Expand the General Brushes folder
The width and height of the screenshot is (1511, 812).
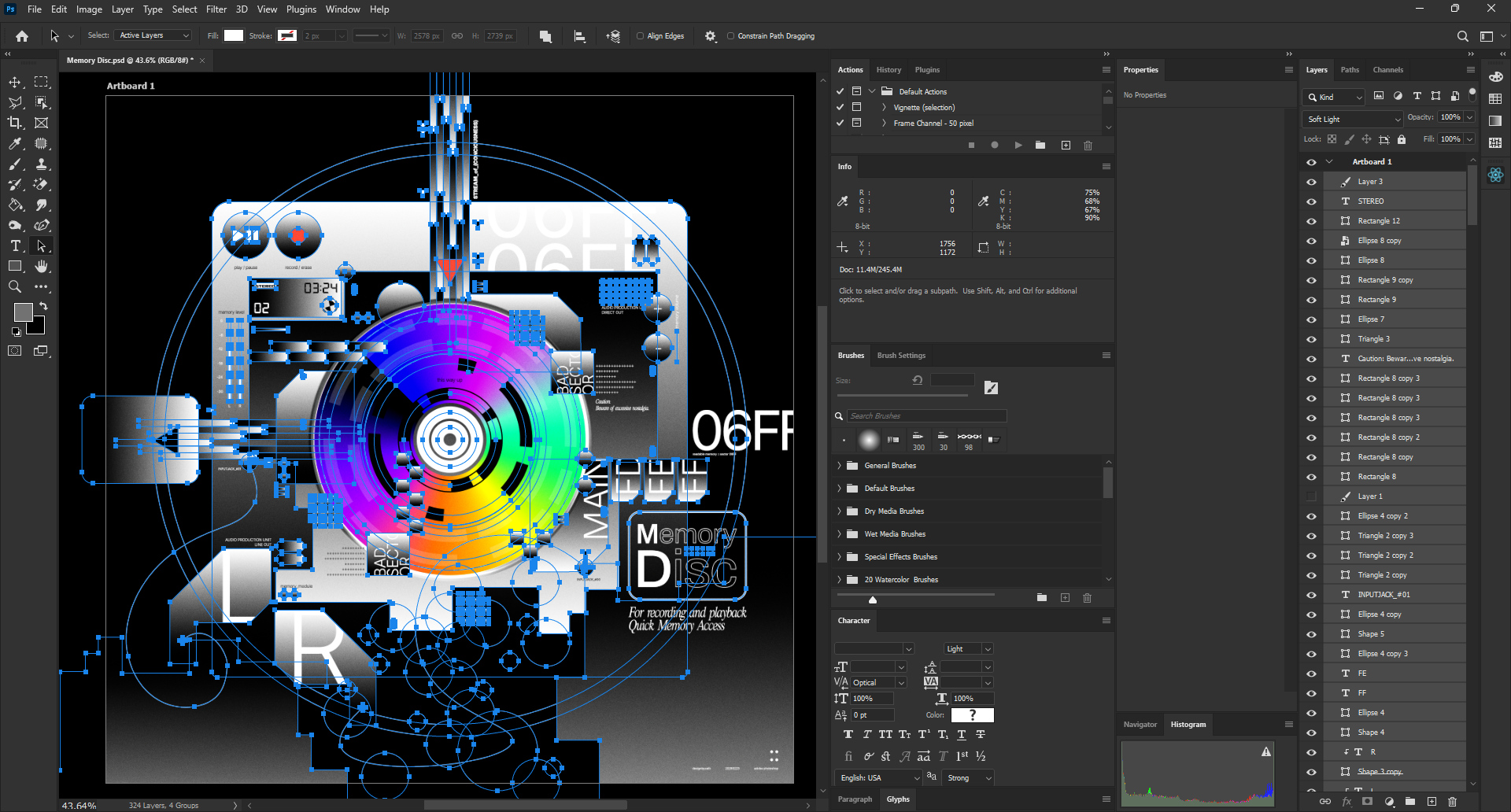(840, 466)
